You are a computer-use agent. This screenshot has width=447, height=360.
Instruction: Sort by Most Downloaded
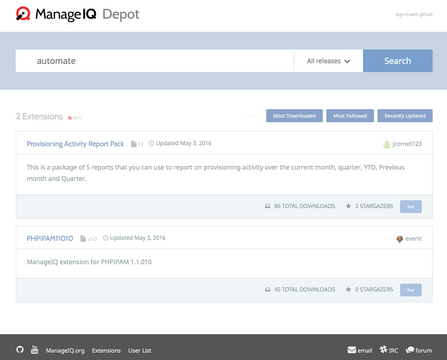click(294, 116)
